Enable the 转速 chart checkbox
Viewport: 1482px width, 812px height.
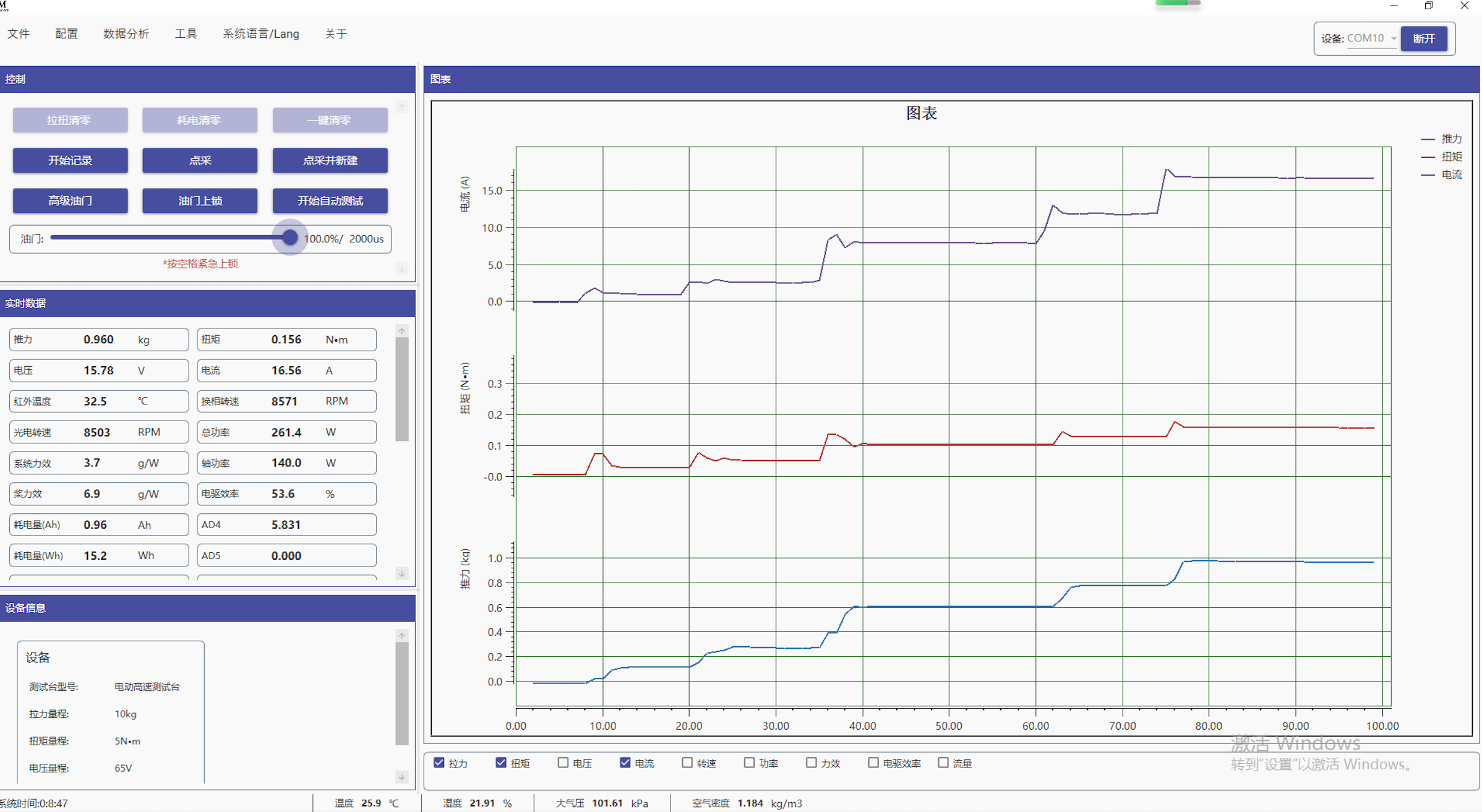(x=687, y=763)
